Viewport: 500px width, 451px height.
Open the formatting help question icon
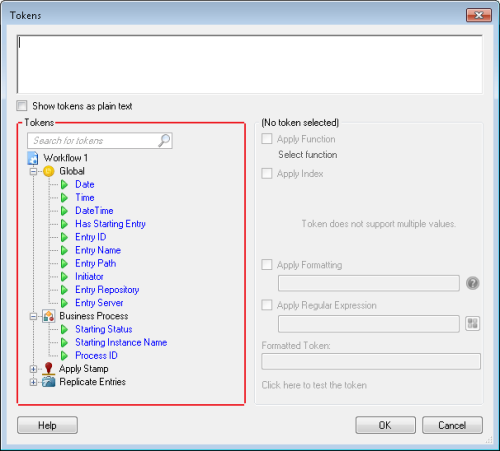[473, 283]
